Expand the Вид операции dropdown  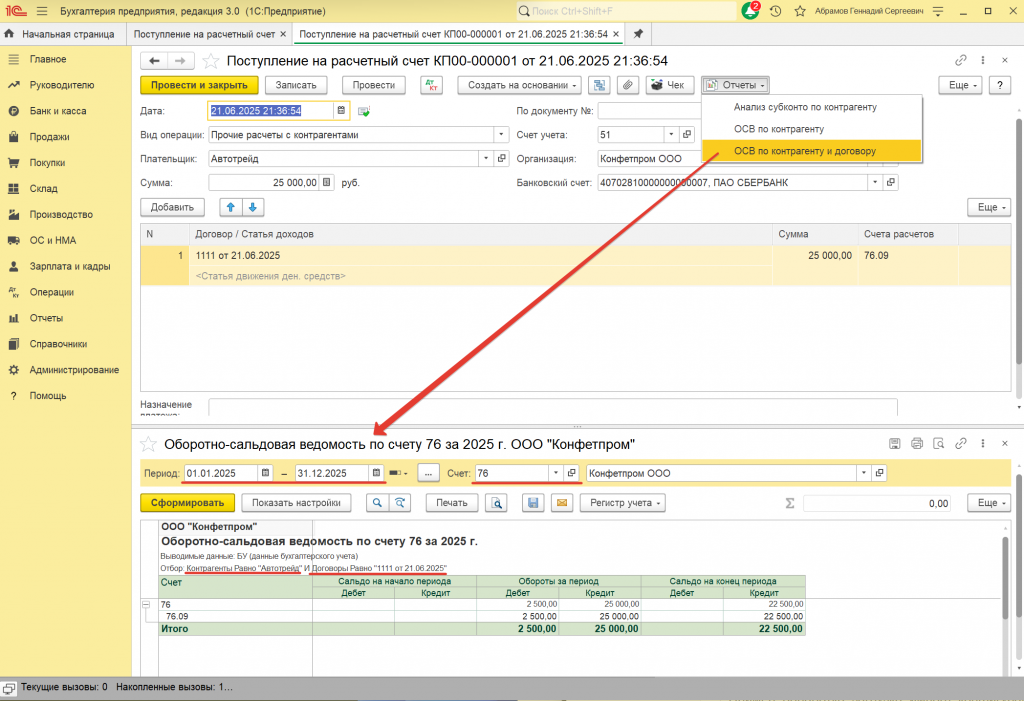click(501, 135)
